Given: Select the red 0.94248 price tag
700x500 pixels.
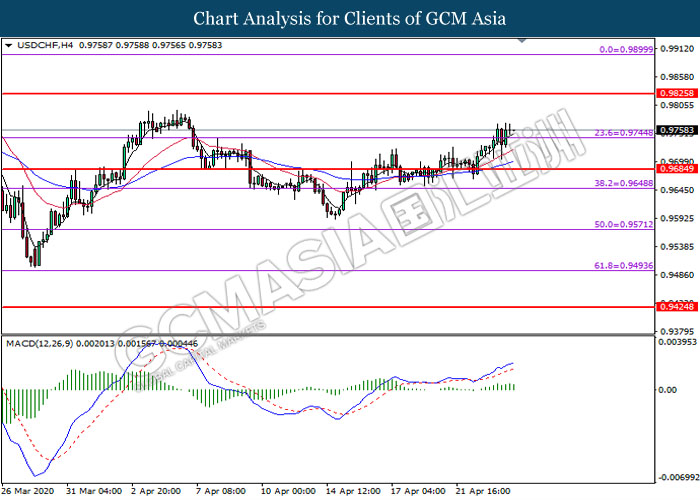Looking at the screenshot, I should [x=677, y=307].
